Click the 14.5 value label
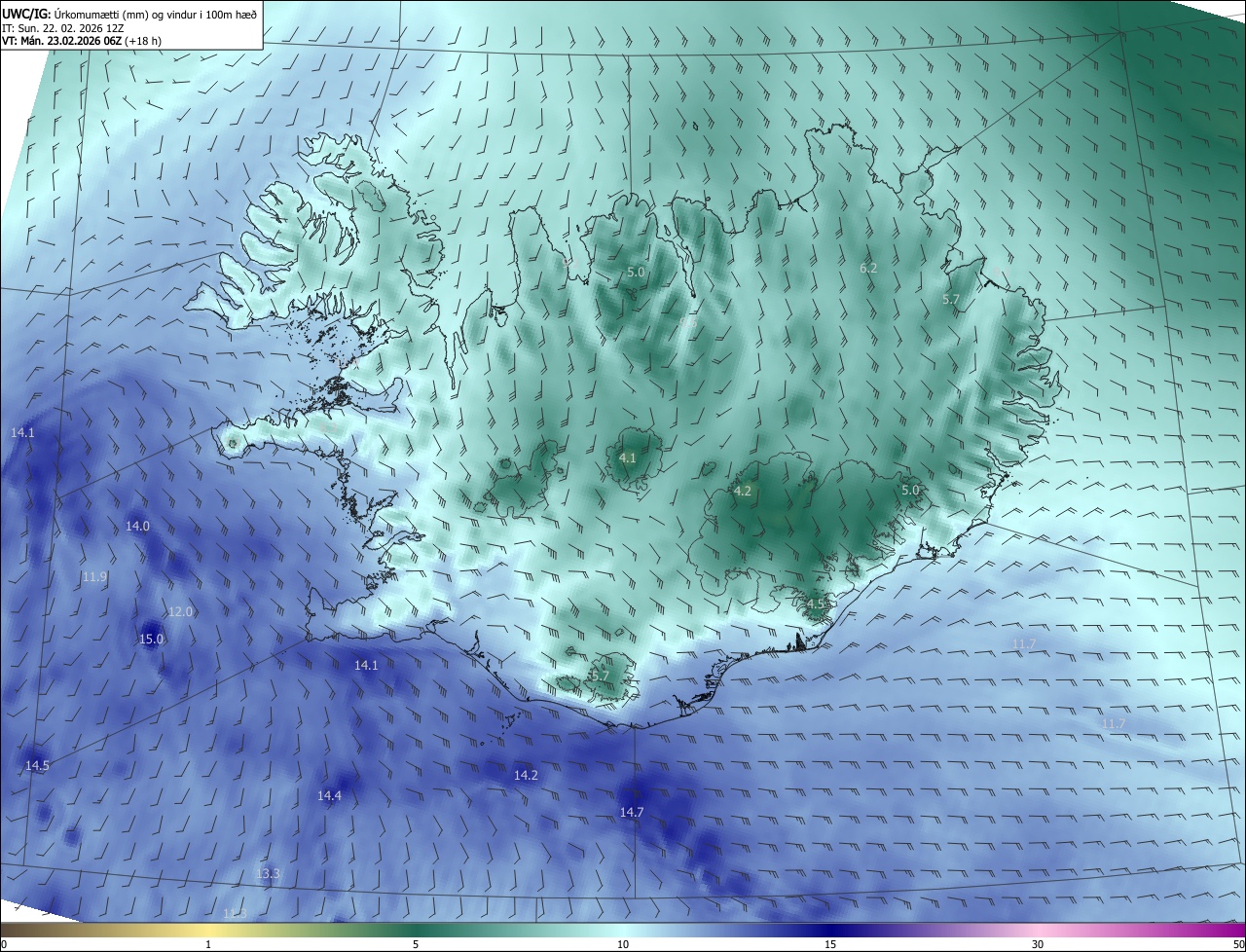 pos(37,766)
